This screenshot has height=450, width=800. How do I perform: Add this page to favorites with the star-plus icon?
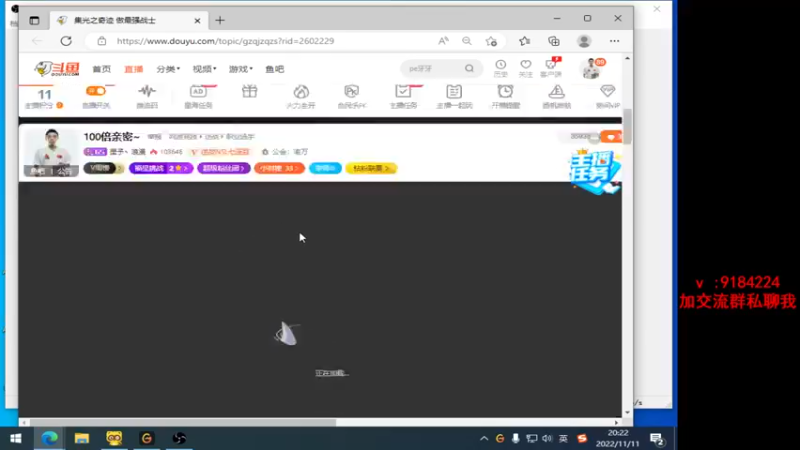(491, 41)
